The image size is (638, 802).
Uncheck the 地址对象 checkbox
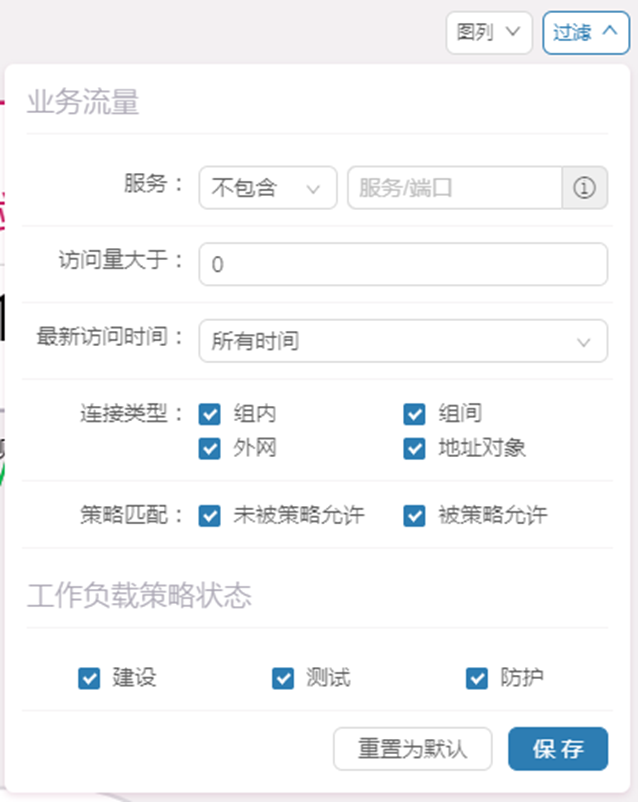tap(415, 448)
